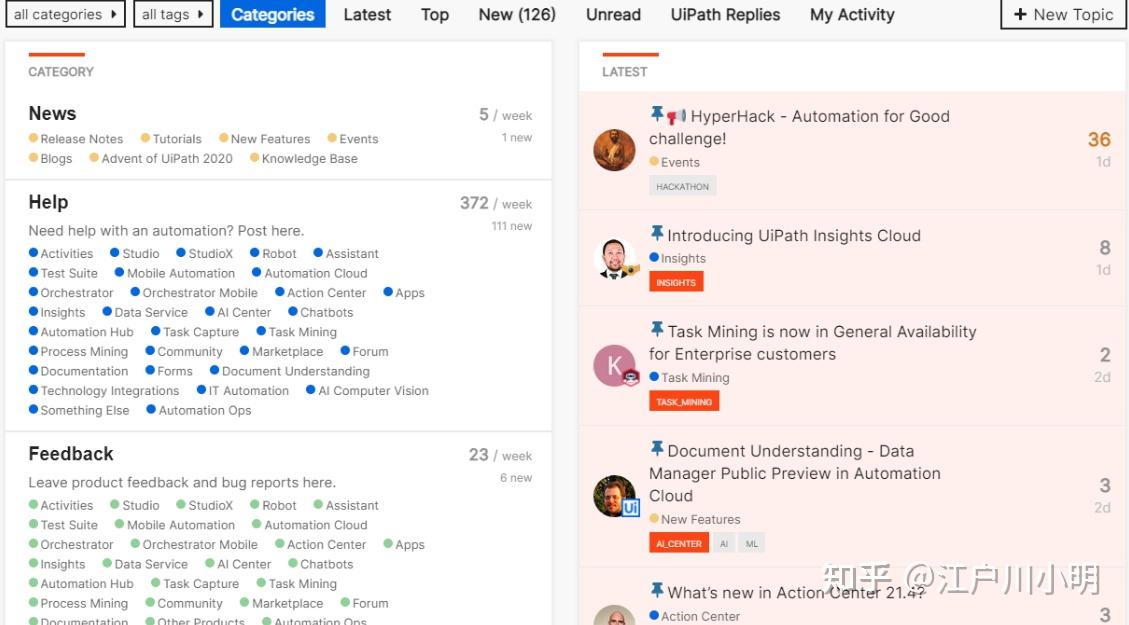This screenshot has width=1129, height=625.
Task: Click the megaphone icon next to HyperHack title
Action: [x=674, y=116]
